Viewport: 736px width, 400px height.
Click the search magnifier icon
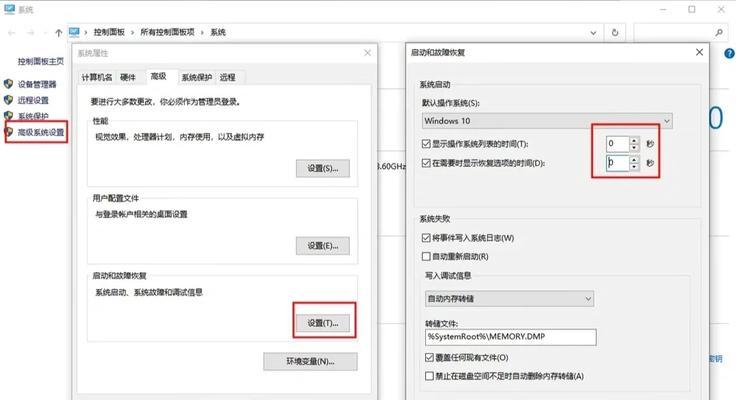719,32
